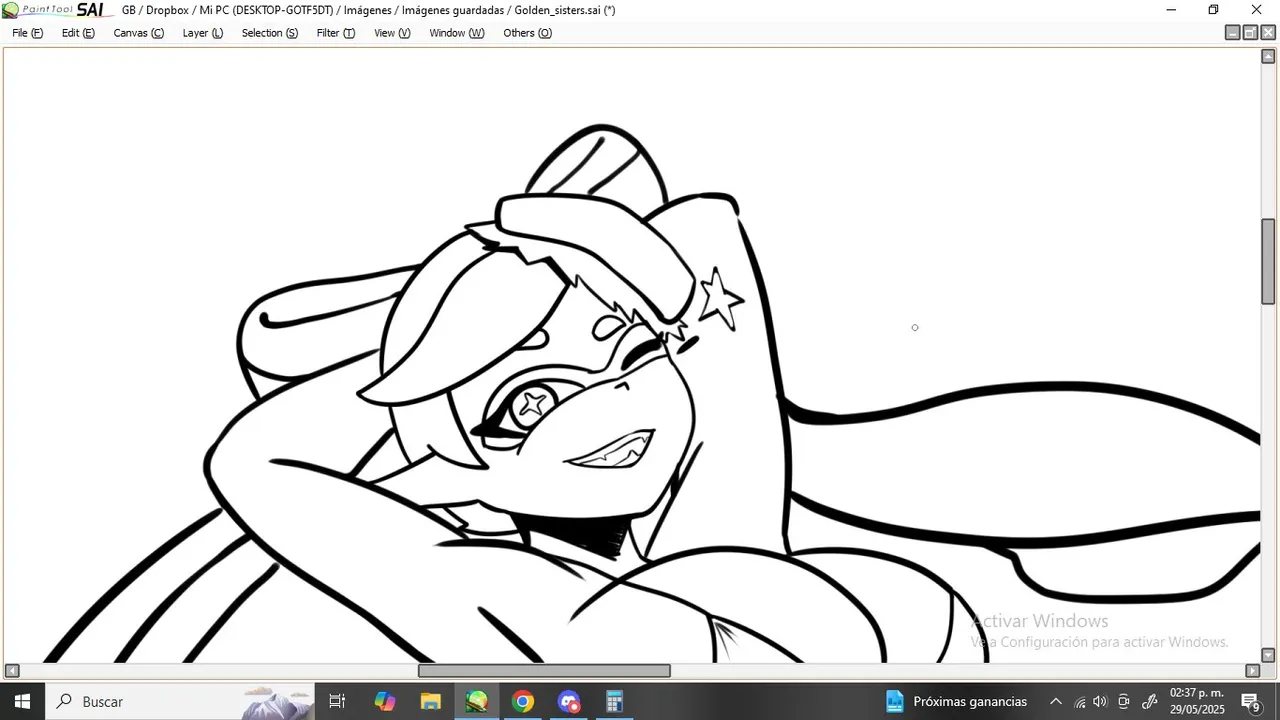Click the canvas vertical scrollbar down arrow

point(1268,655)
